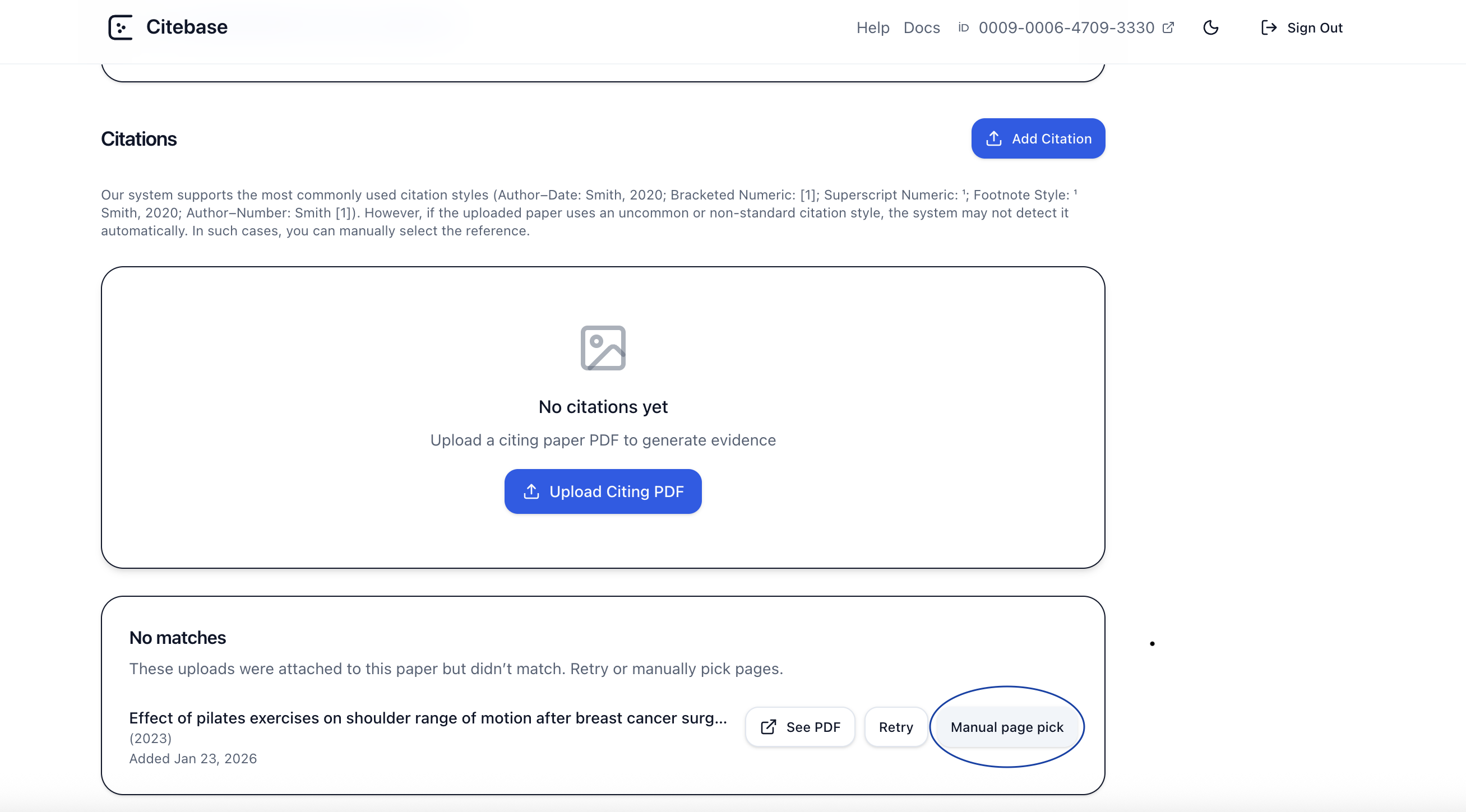
Task: Open ORCID 0009-0006-4709-3330 profile link
Action: pos(1066,27)
